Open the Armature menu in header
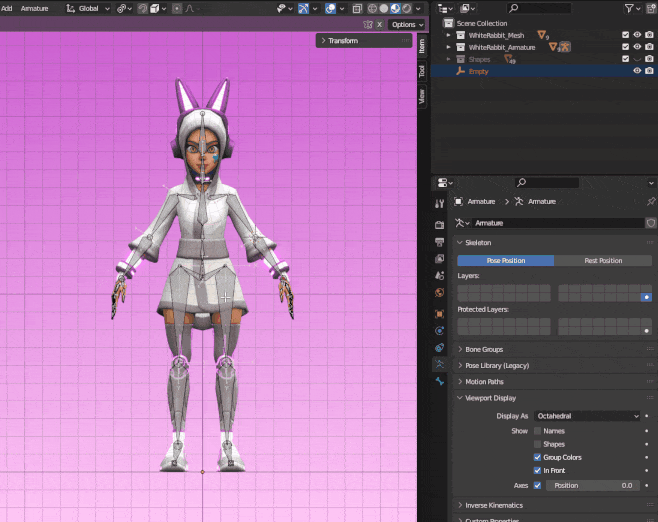 click(x=34, y=8)
